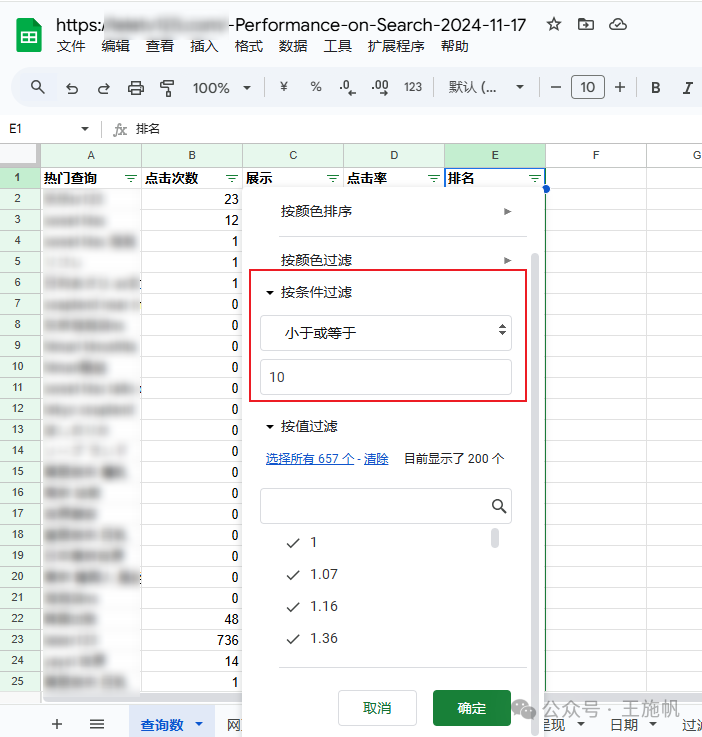Uncheck value 1.36 in filter list
Image resolution: width=702 pixels, height=737 pixels.
click(x=293, y=639)
